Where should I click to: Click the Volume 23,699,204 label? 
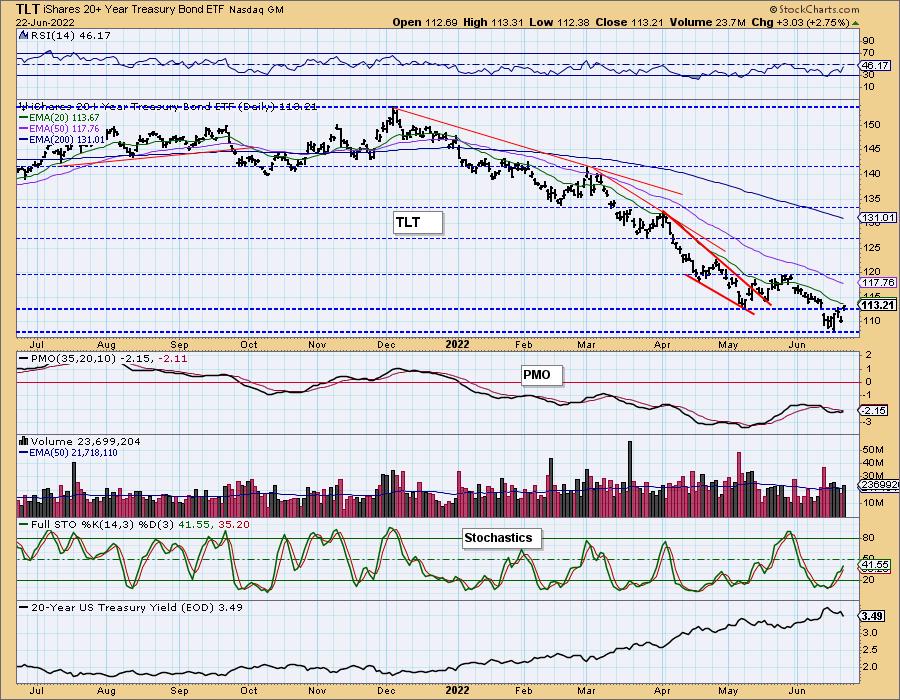coord(86,442)
